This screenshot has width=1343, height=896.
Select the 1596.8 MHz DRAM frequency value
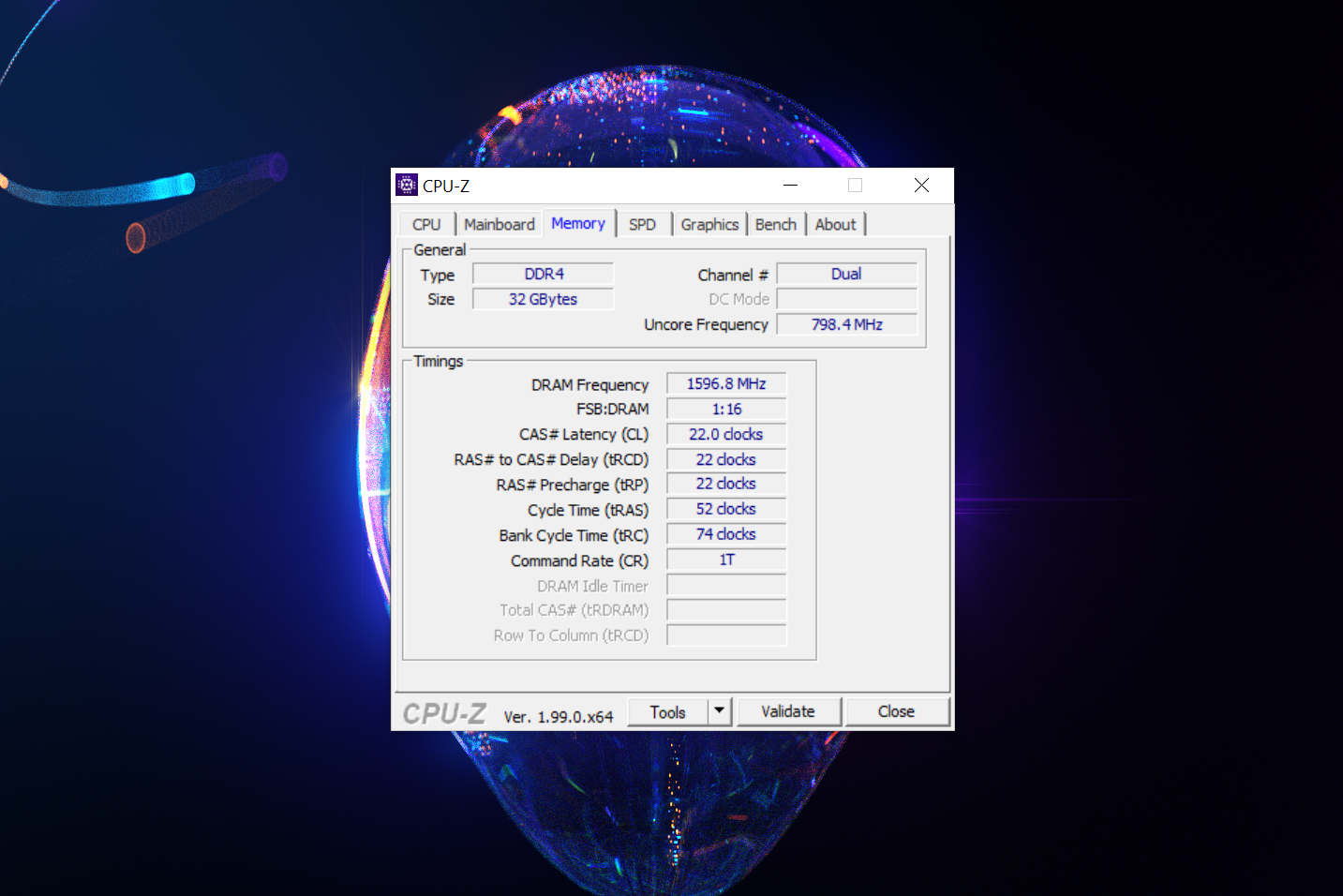tap(726, 383)
